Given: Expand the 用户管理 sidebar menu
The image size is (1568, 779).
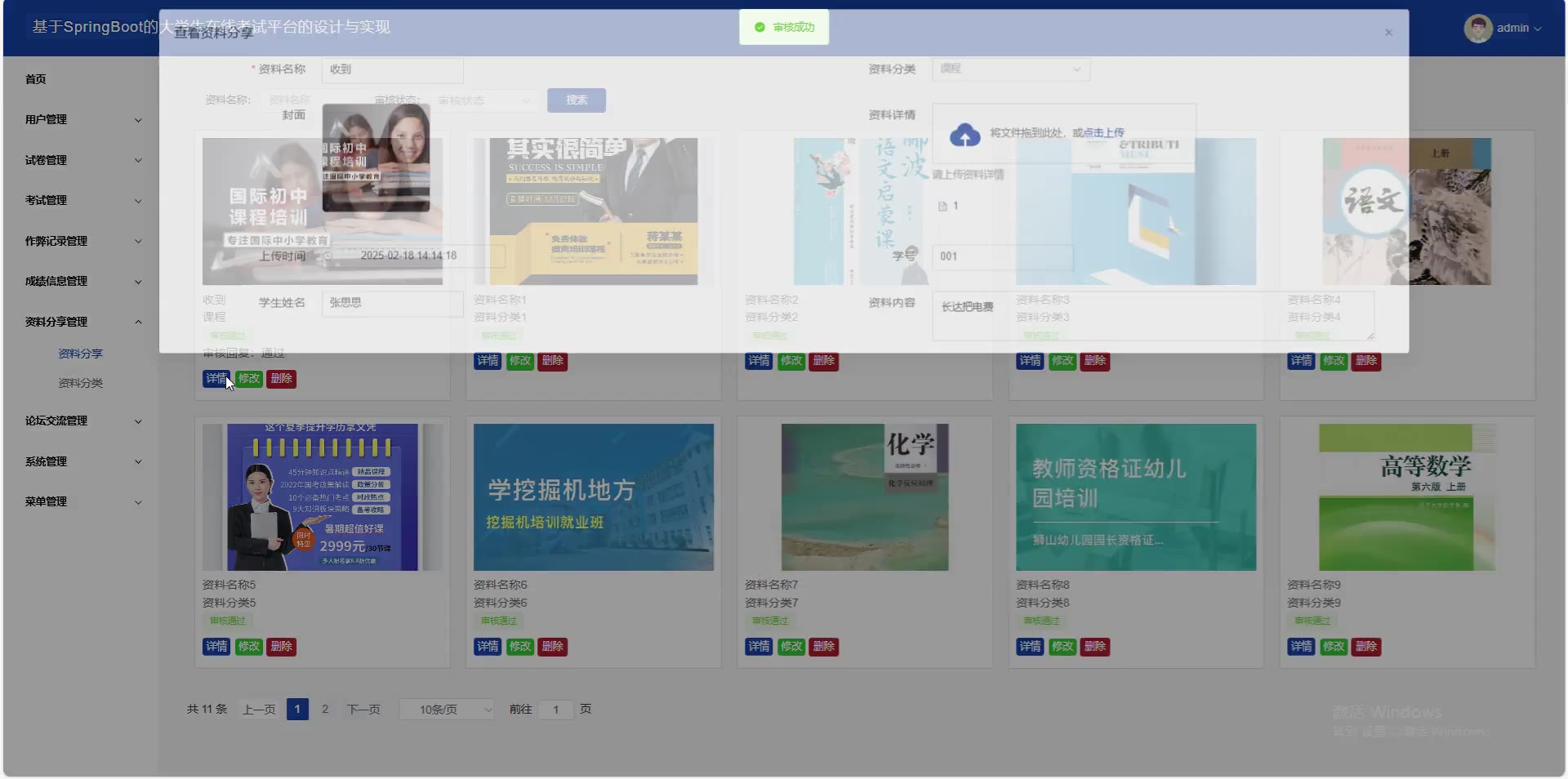Looking at the screenshot, I should pos(82,120).
